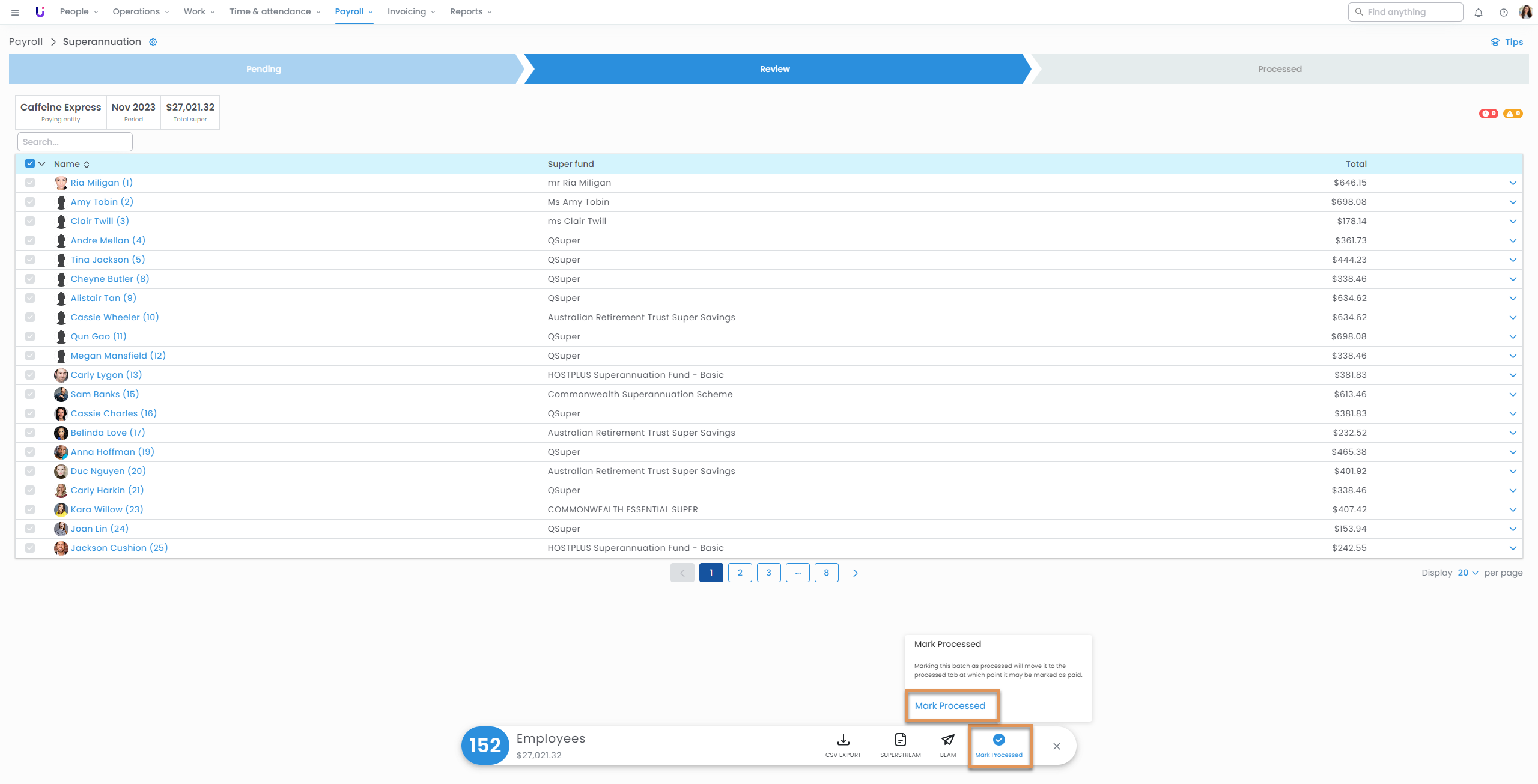Image resolution: width=1538 pixels, height=784 pixels.
Task: Uncheck Ria Miligan's row checkbox
Action: [30, 183]
